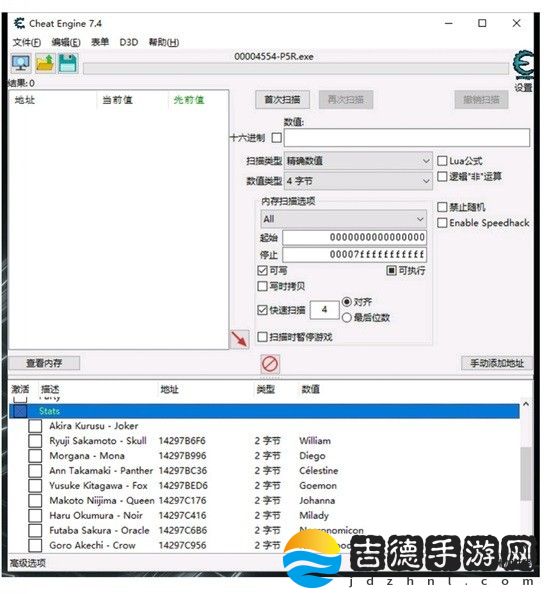The image size is (549, 594).
Task: Open the 数值类型 4 字节 dropdown
Action: click(x=358, y=181)
